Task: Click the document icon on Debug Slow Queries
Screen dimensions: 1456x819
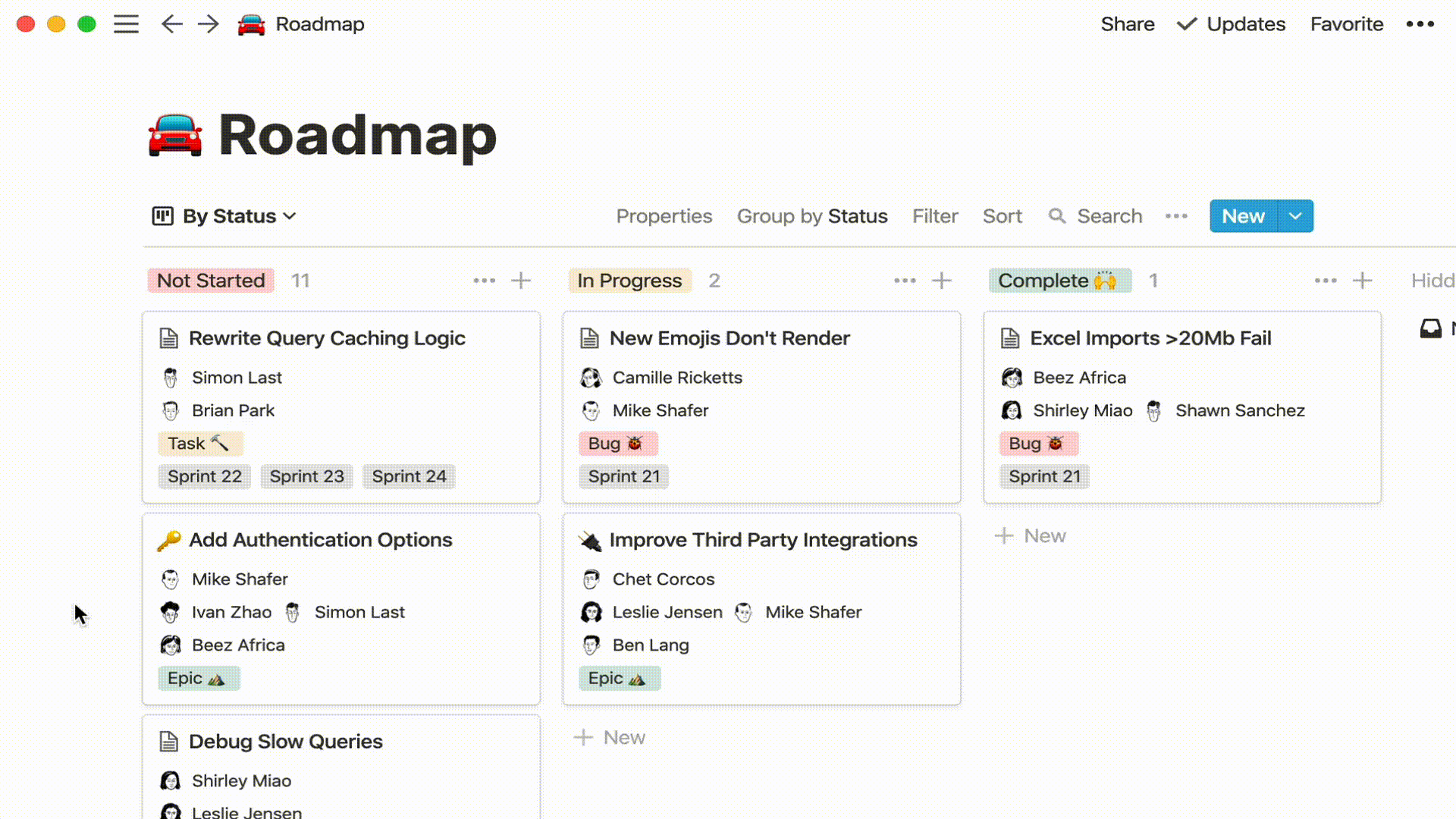Action: pyautogui.click(x=169, y=741)
